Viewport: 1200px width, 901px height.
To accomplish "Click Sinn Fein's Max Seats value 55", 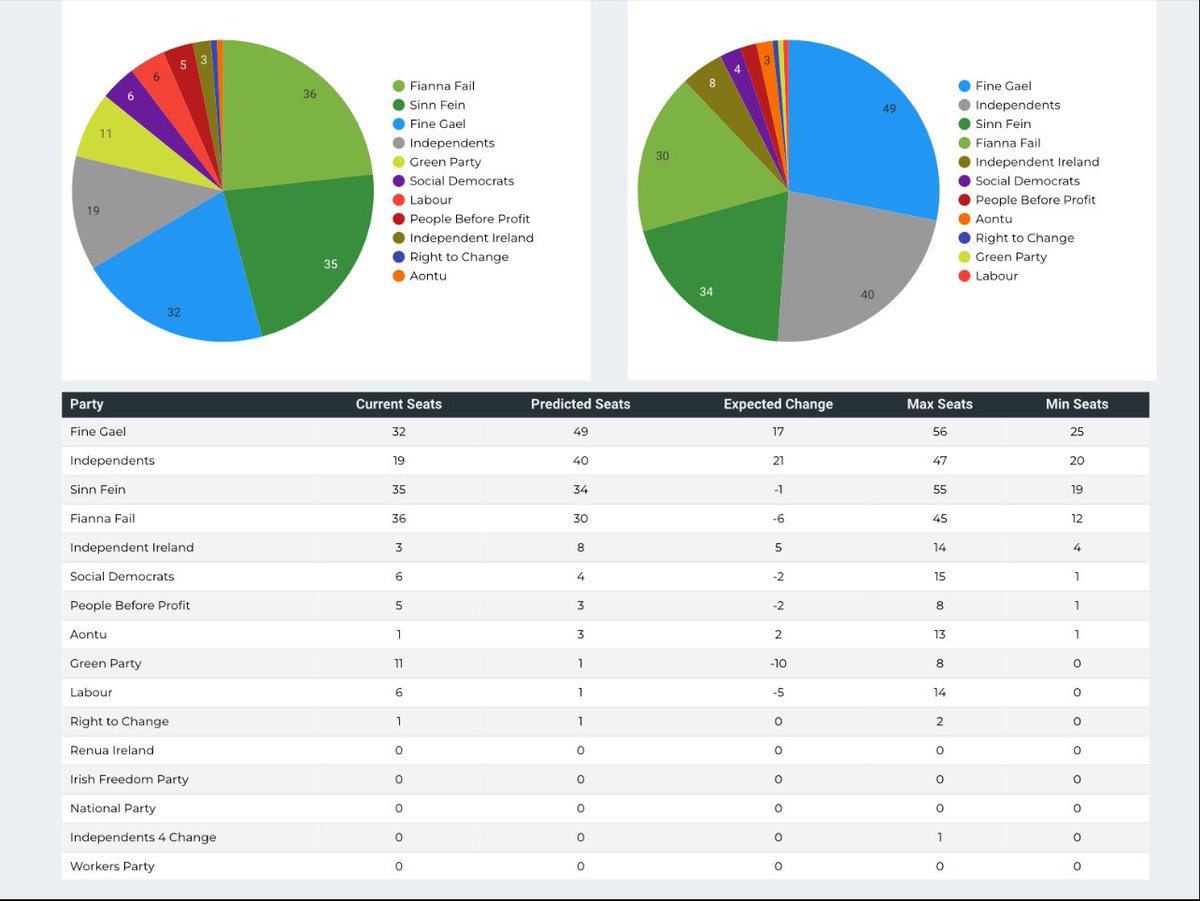I will 940,490.
